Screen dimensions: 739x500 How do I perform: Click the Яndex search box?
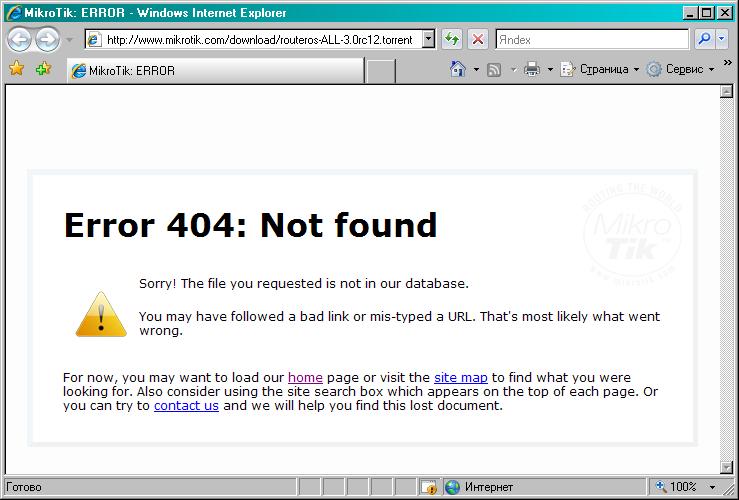[x=592, y=40]
